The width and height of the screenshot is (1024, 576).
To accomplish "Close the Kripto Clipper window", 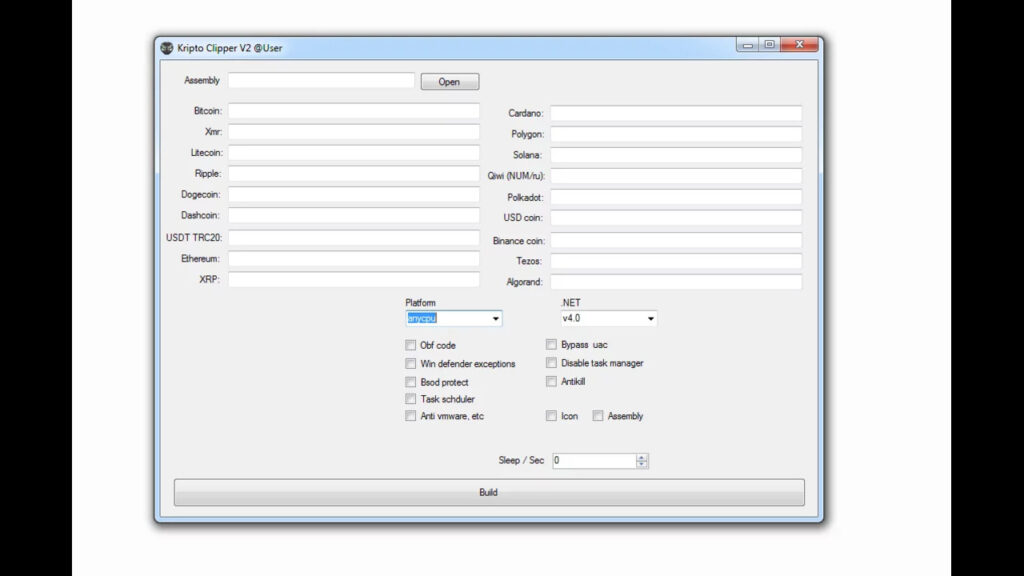I will click(799, 44).
